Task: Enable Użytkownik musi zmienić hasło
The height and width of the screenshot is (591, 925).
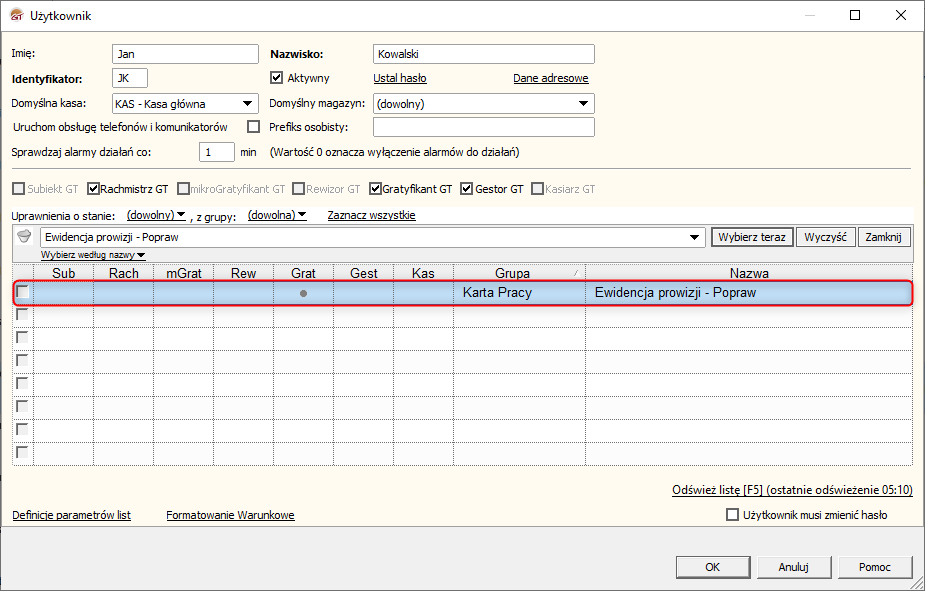Action: point(732,515)
